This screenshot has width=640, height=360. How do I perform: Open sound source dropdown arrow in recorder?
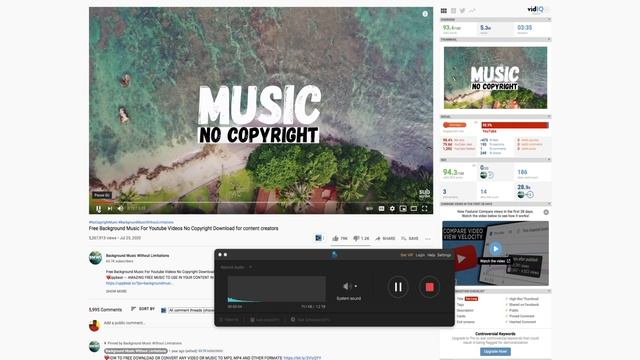(x=356, y=286)
